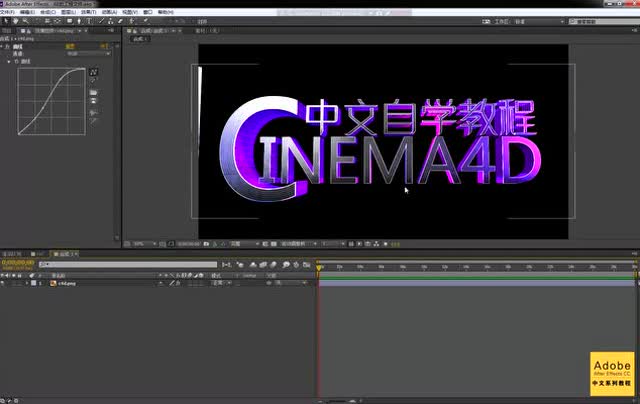Open a curves file via folder icon
The width and height of the screenshot is (640, 404).
point(93,92)
